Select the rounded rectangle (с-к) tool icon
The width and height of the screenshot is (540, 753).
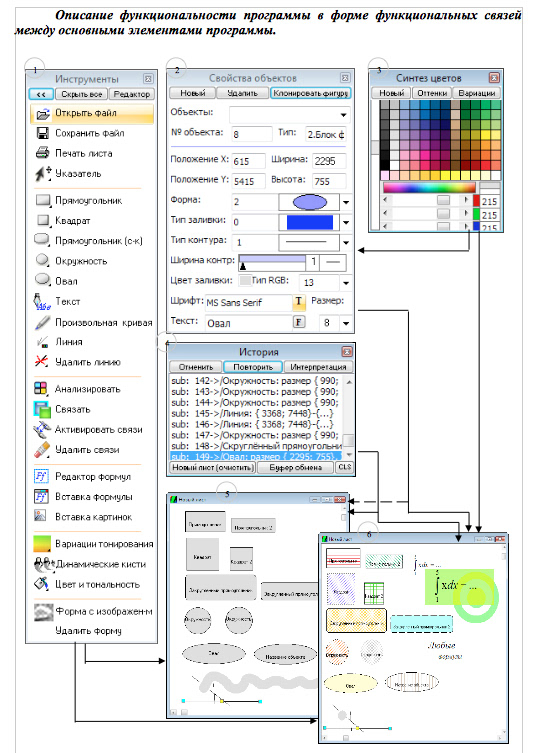(x=42, y=240)
